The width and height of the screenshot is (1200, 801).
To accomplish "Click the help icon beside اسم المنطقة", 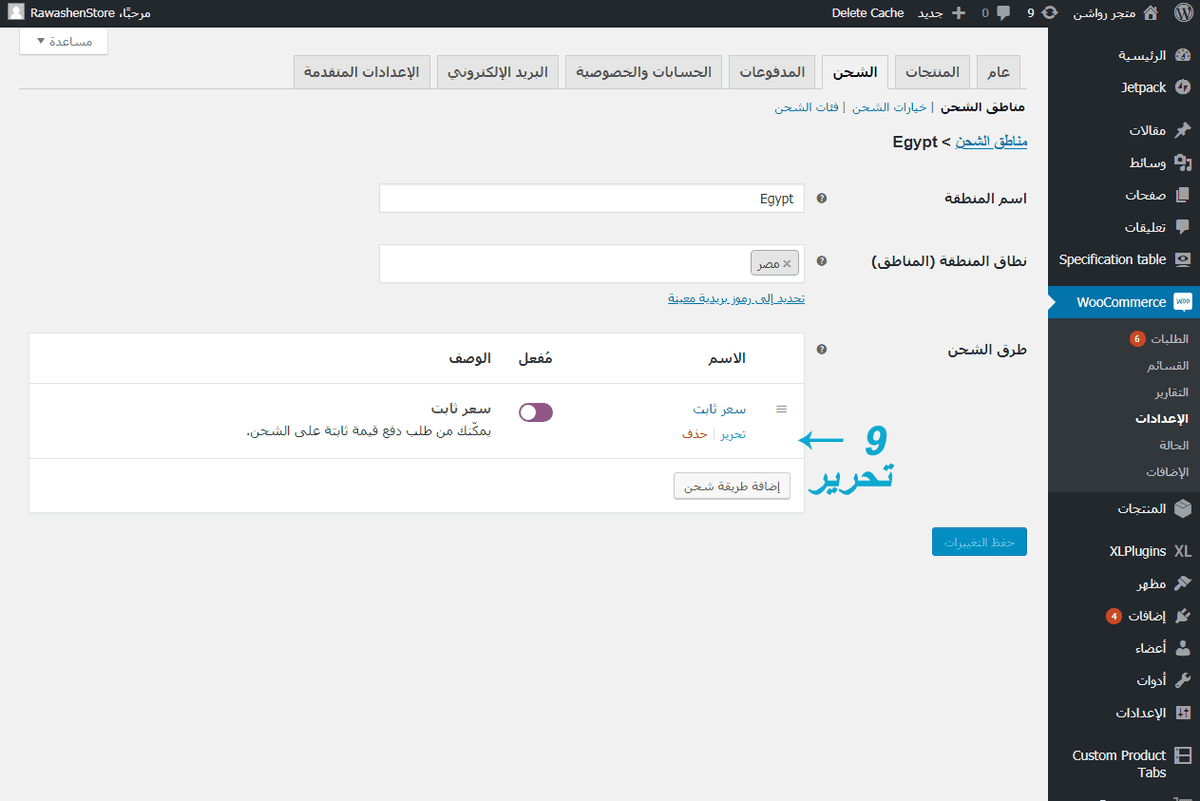I will tap(822, 199).
